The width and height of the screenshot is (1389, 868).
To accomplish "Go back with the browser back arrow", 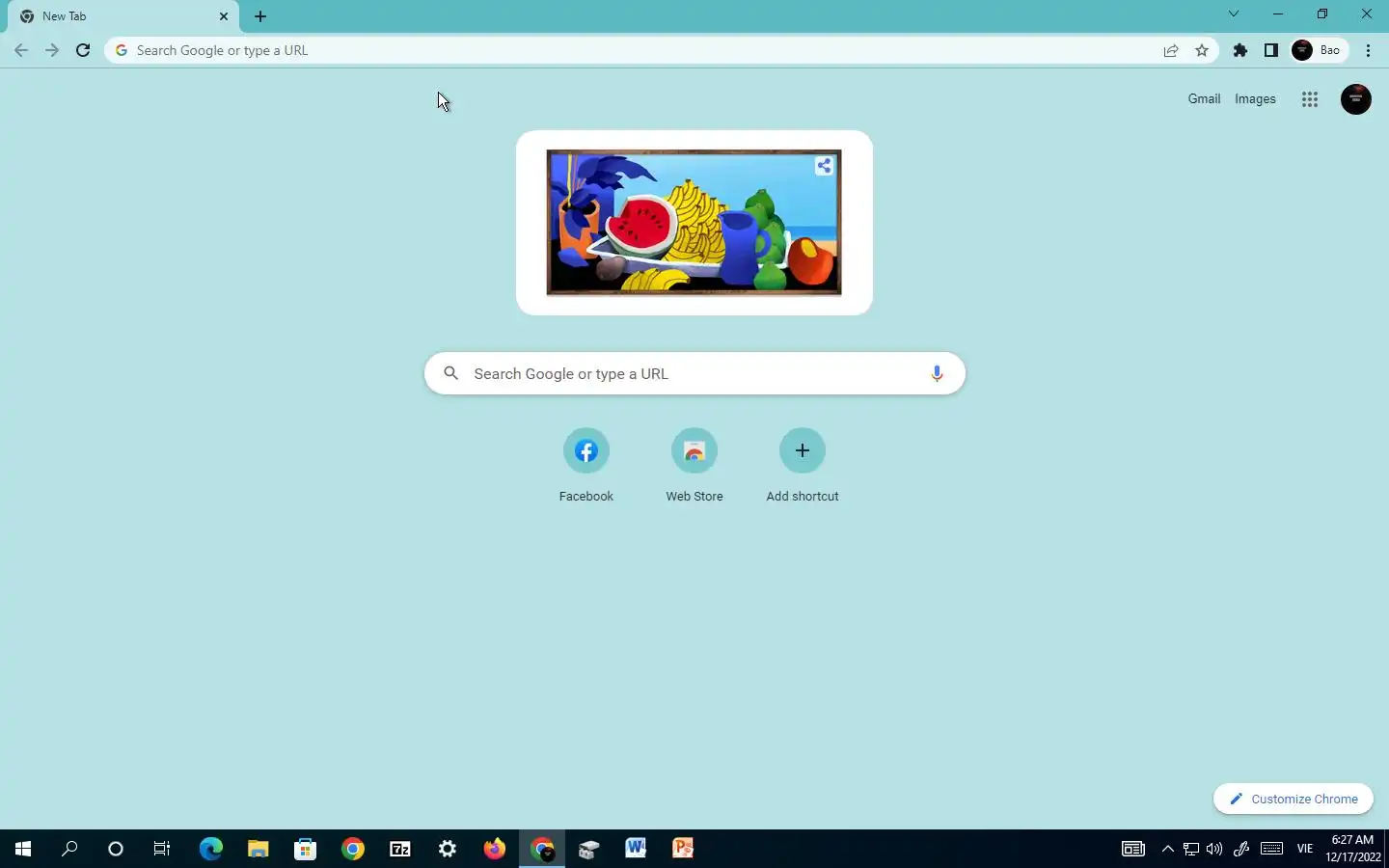I will click(21, 50).
